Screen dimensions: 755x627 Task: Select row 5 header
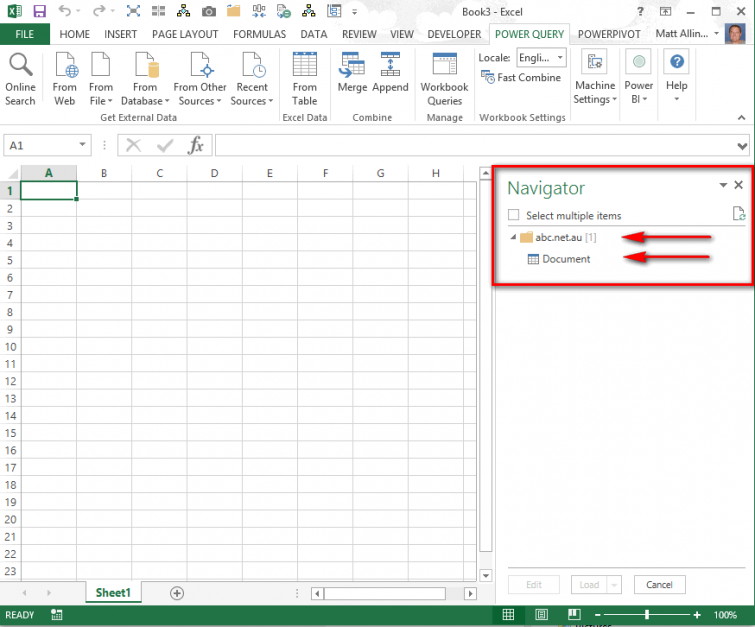[x=10, y=261]
